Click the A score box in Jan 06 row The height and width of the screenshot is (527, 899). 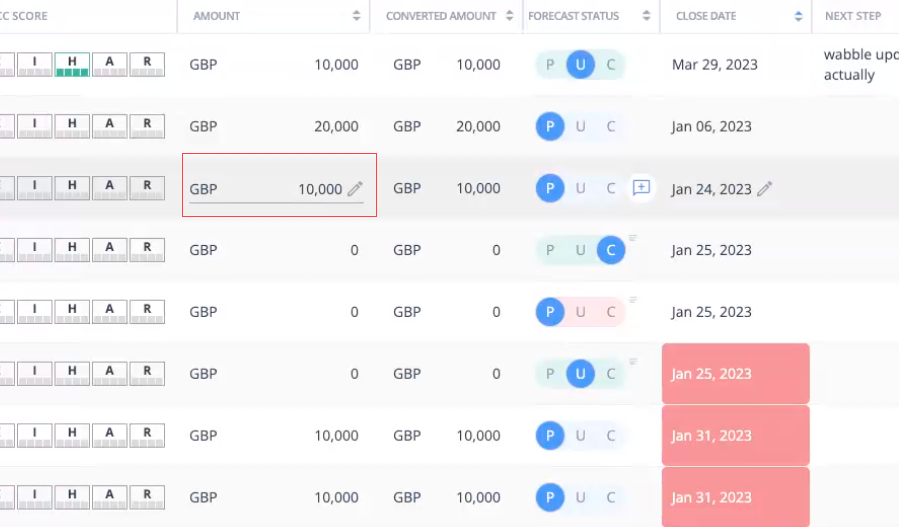(110, 126)
